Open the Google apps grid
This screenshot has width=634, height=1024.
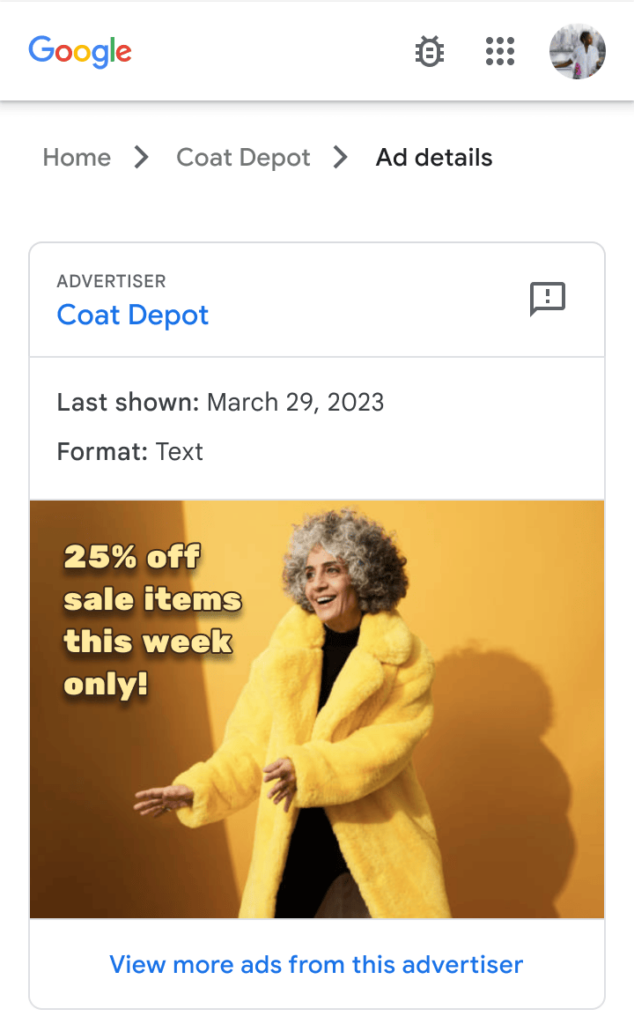click(500, 51)
